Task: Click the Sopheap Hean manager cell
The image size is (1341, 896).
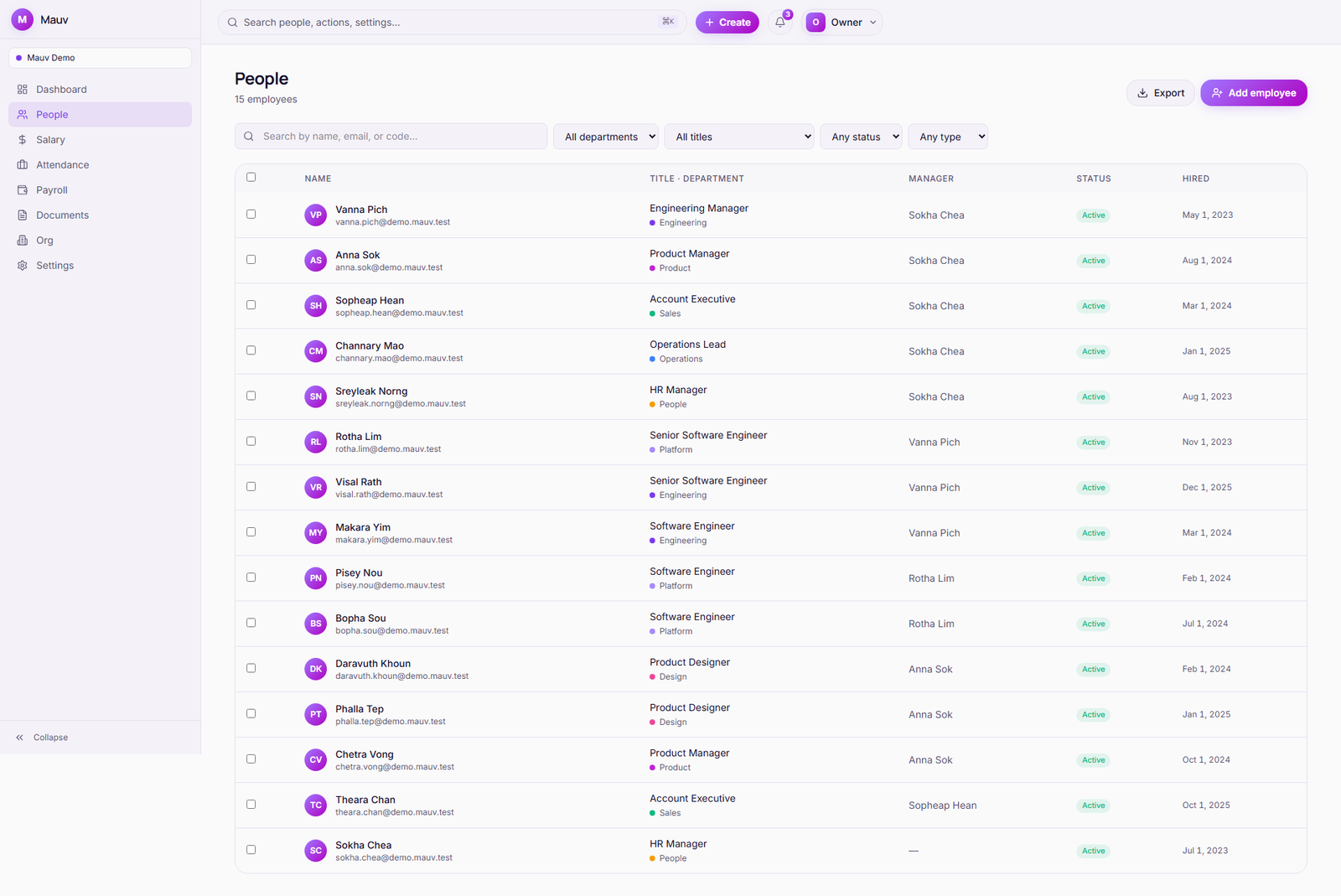Action: tap(942, 805)
